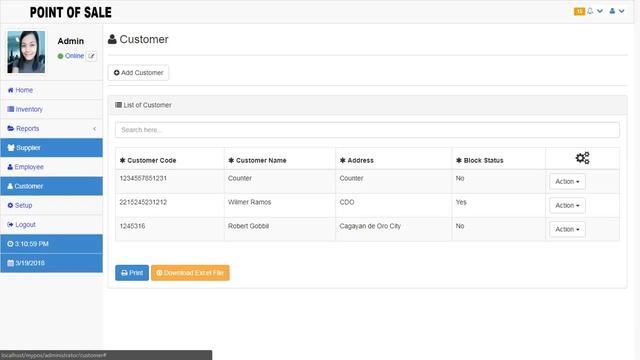Open the Employee page
640x360 pixels.
coord(51,167)
